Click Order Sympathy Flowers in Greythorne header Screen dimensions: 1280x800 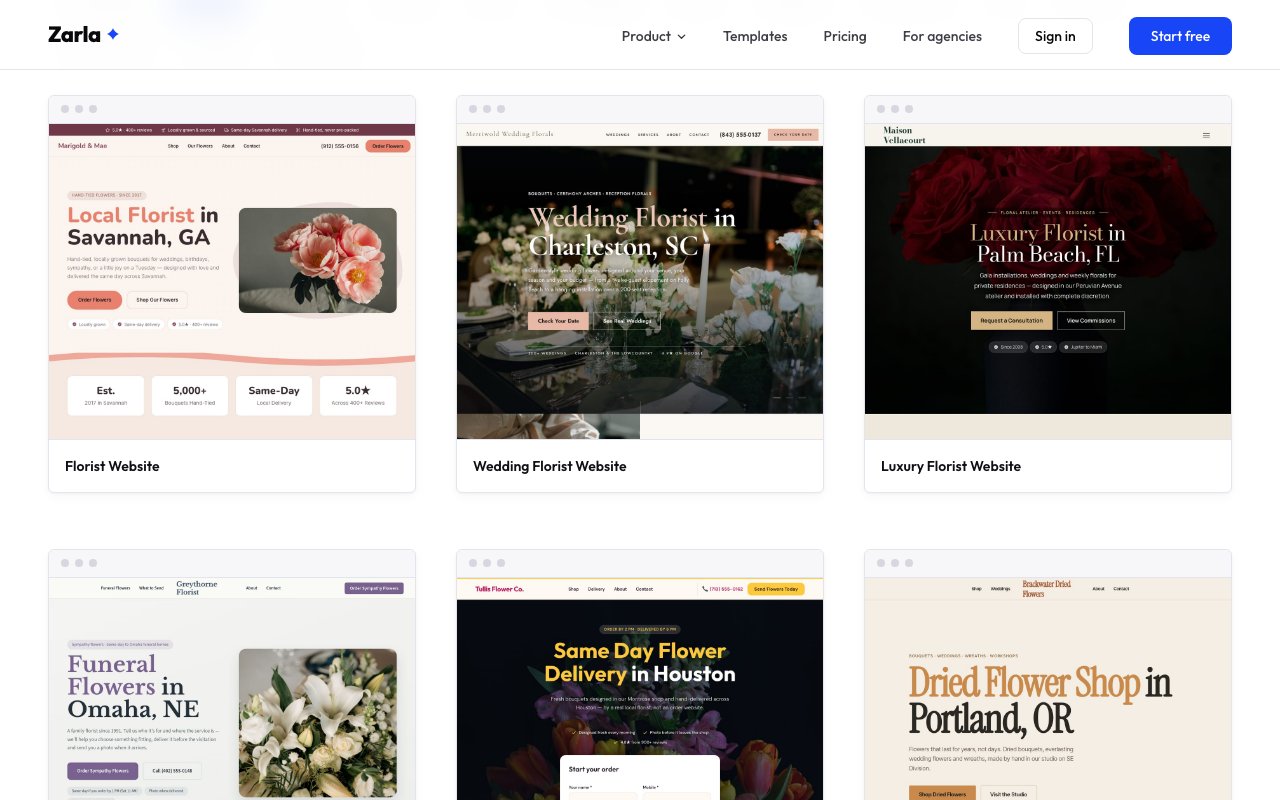373,588
